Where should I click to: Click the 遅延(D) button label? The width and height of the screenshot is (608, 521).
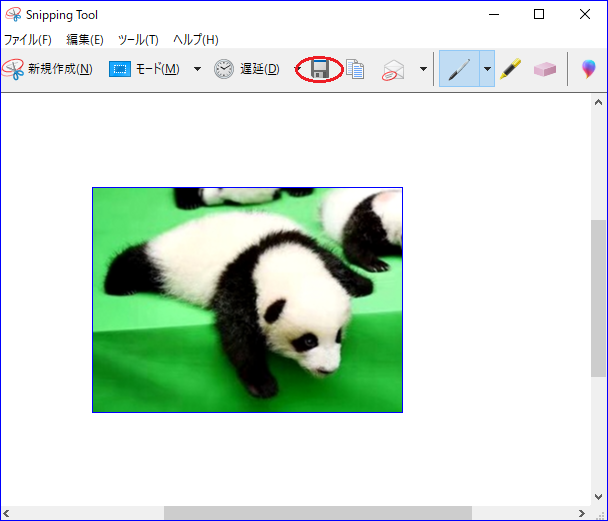(x=260, y=69)
